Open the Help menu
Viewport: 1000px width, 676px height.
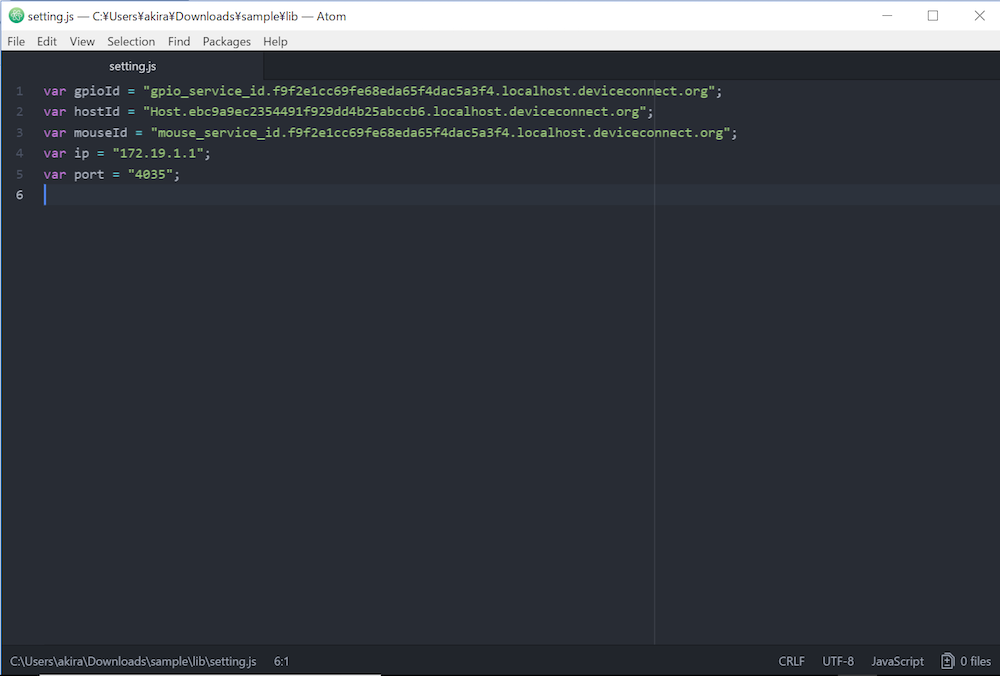[x=275, y=41]
